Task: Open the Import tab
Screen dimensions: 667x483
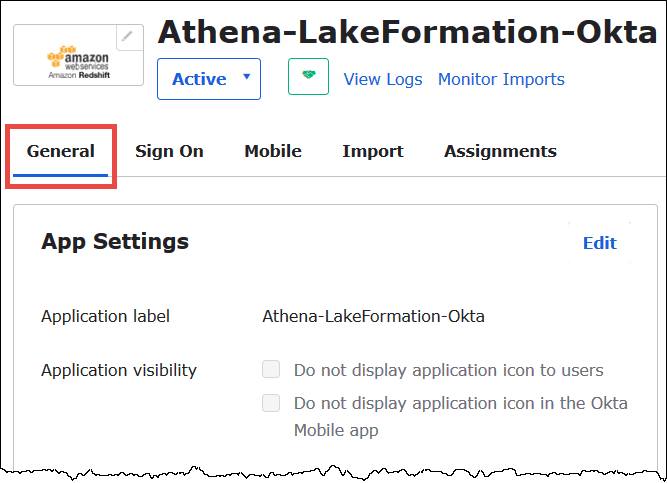Action: point(372,152)
